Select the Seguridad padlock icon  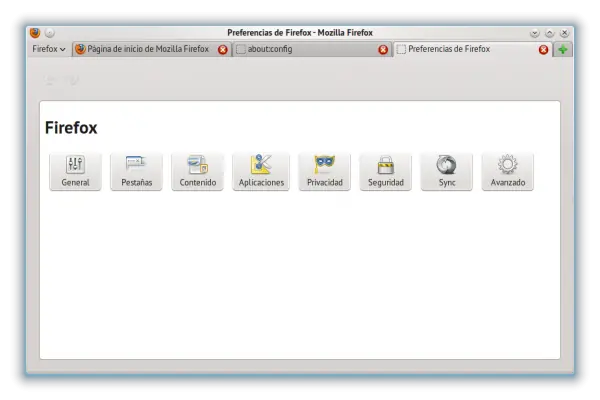[x=385, y=171]
